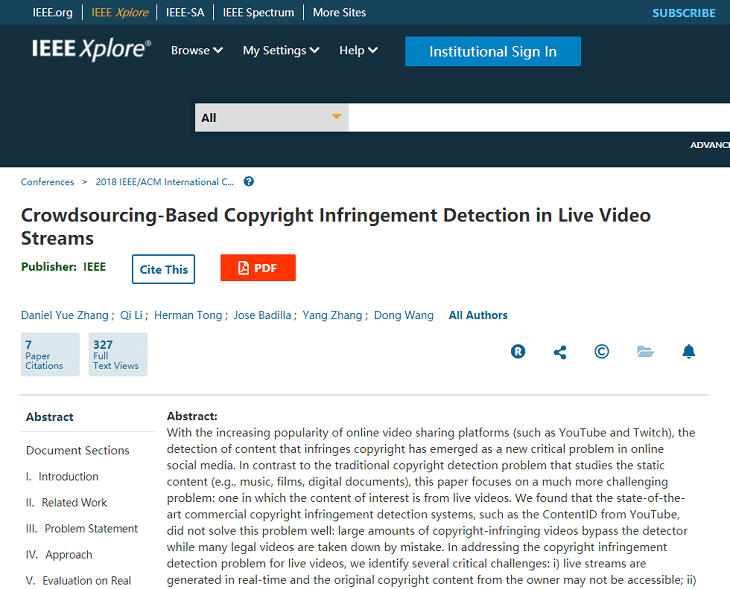
Task: Open the IEEE Spectrum site link
Action: [x=258, y=13]
